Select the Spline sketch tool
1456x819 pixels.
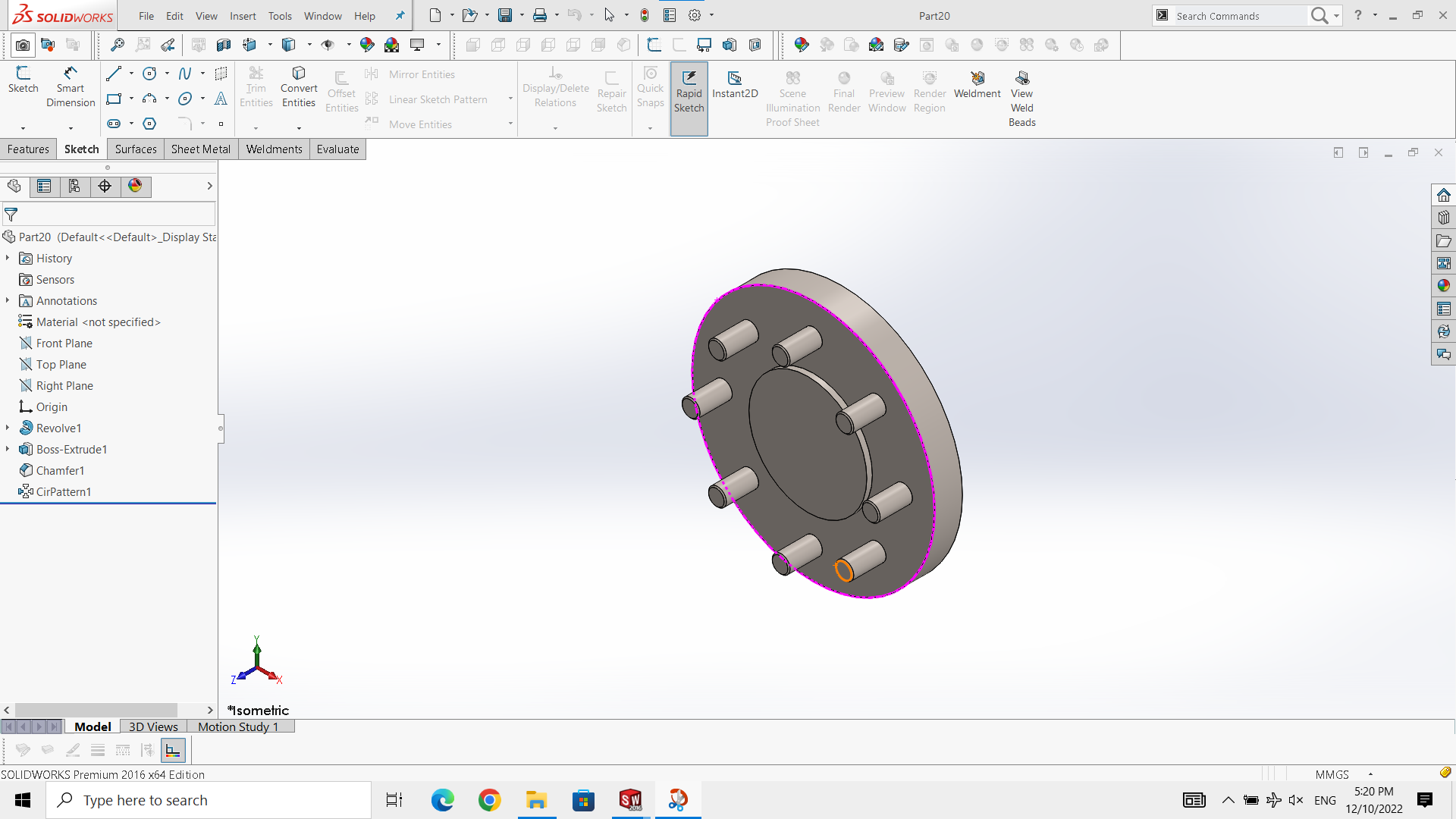pos(185,74)
